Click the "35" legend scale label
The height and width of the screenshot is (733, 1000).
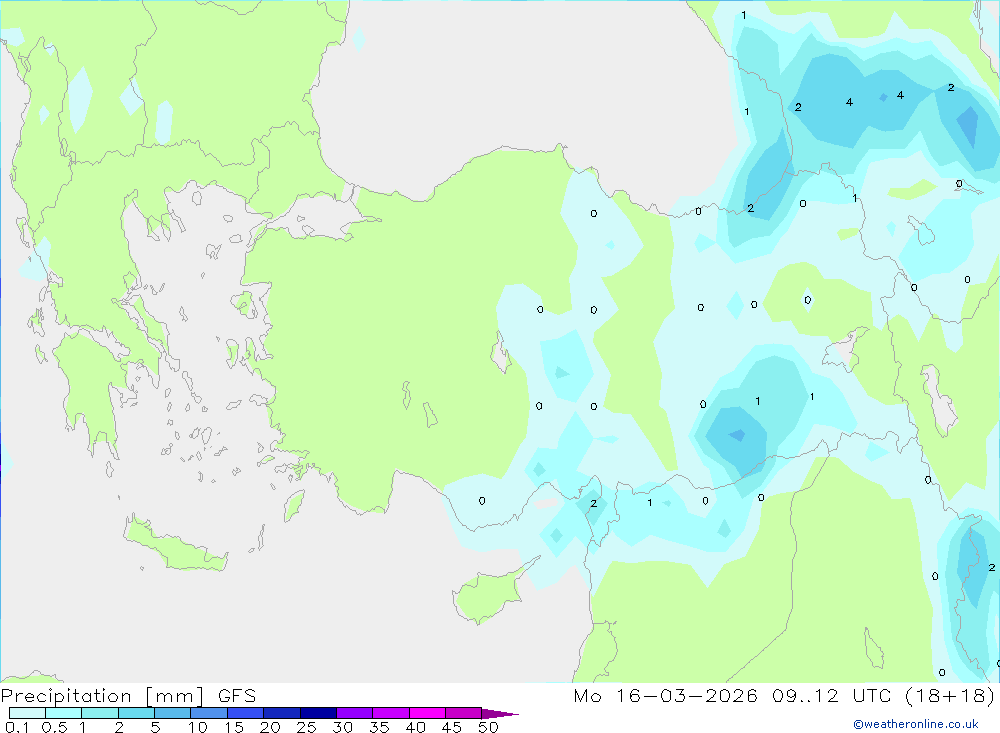(379, 727)
